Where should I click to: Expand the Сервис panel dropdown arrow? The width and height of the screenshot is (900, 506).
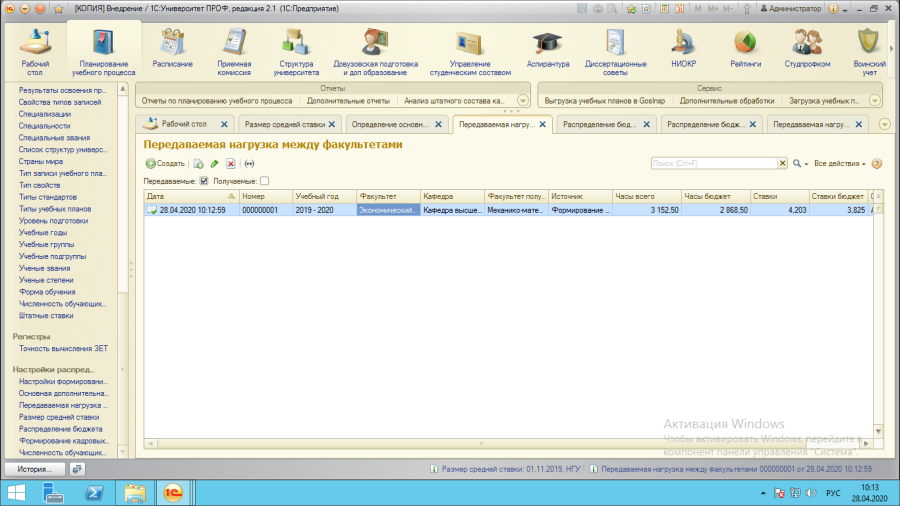click(x=874, y=100)
